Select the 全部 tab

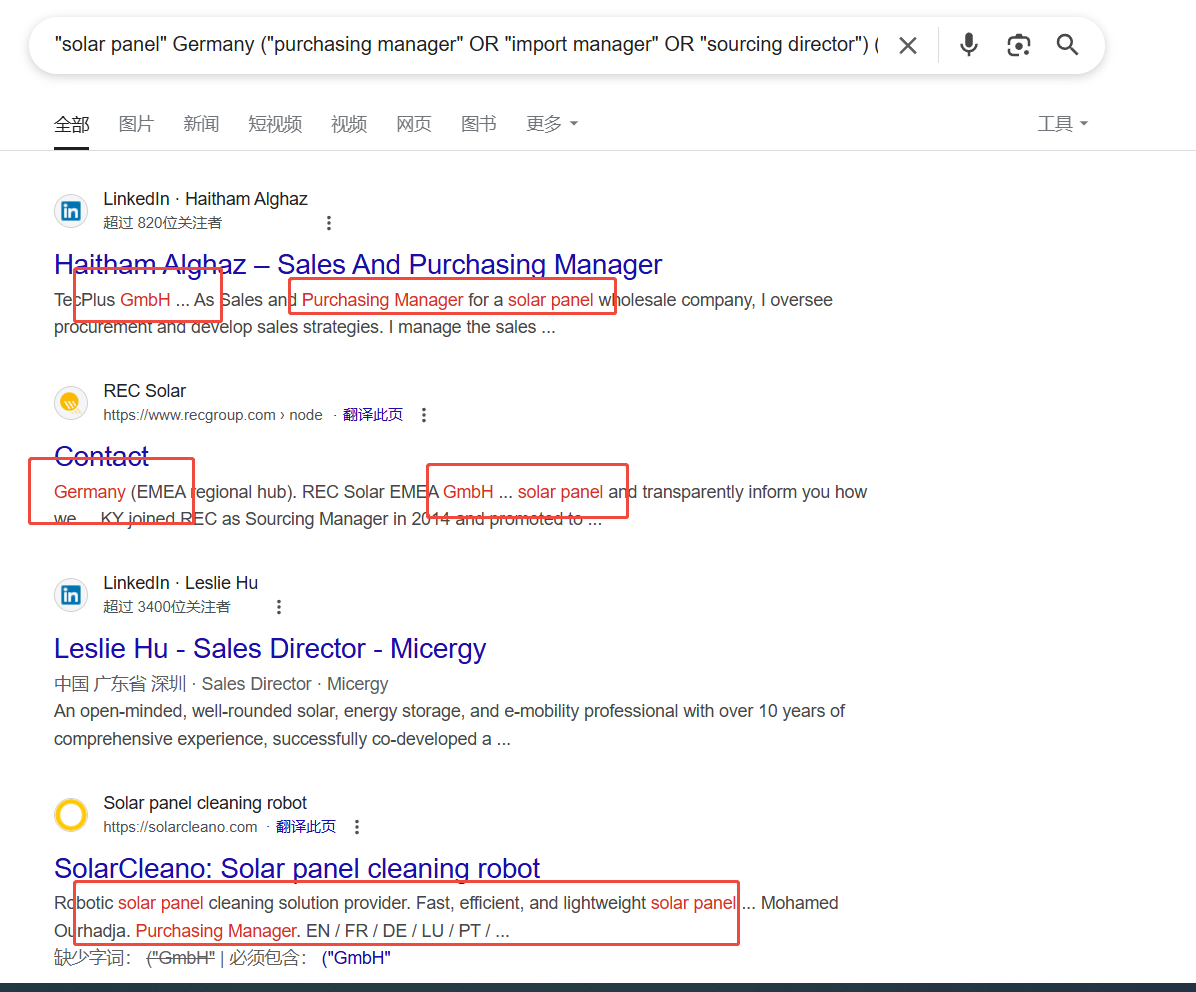pyautogui.click(x=72, y=124)
